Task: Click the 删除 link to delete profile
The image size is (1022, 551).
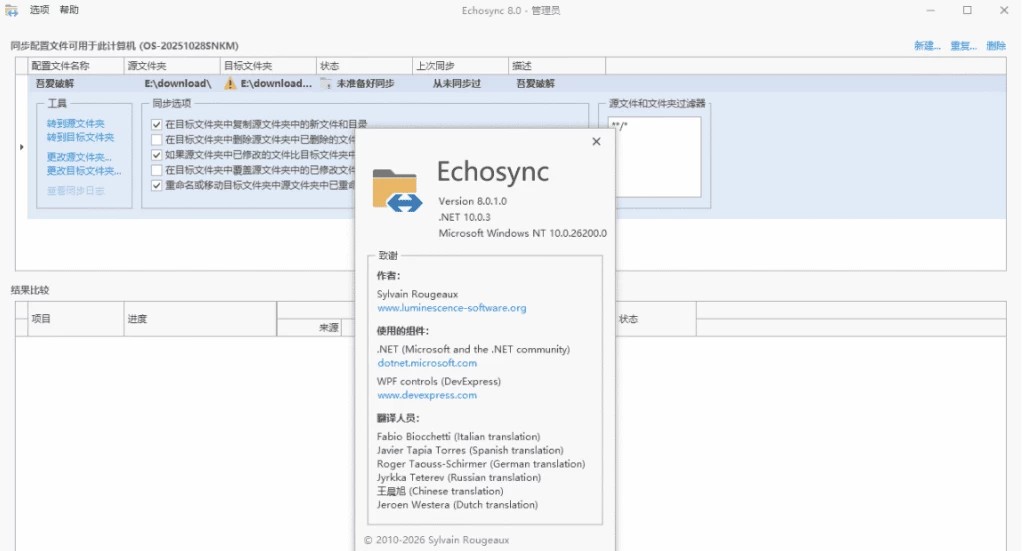Action: click(x=996, y=46)
